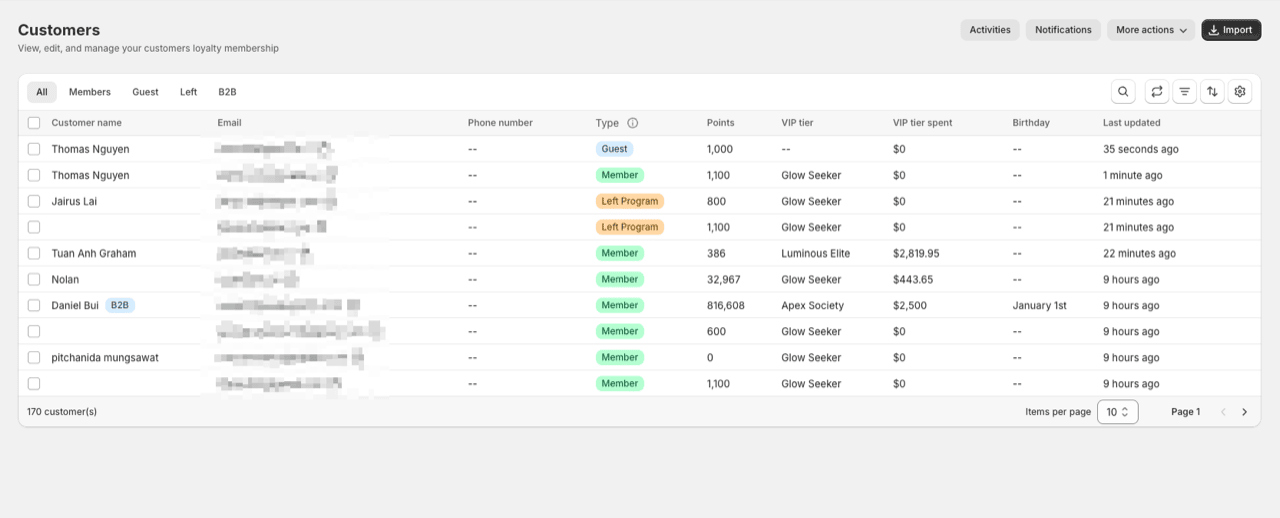The image size is (1280, 518).
Task: Click the January 1st birthday cell
Action: click(x=1040, y=305)
